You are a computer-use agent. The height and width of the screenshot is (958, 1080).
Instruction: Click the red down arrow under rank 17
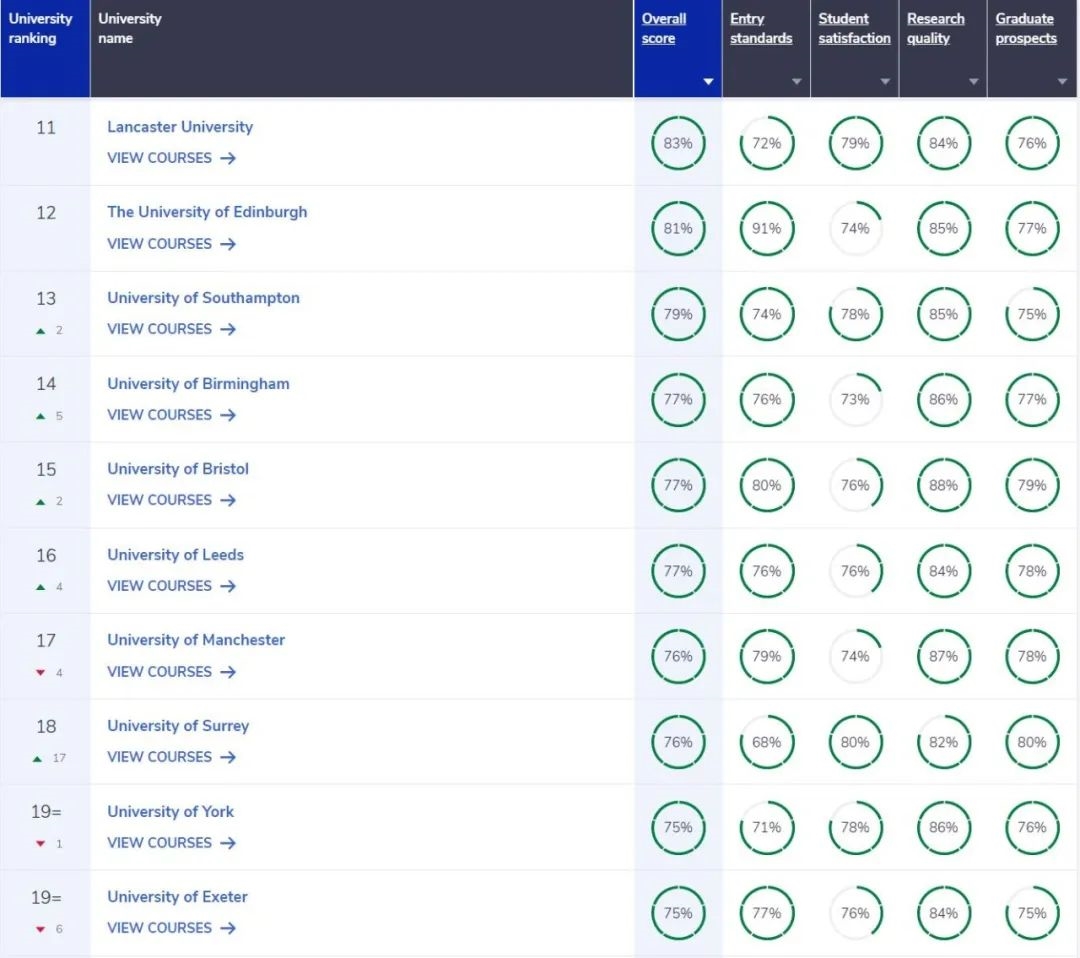(x=41, y=673)
